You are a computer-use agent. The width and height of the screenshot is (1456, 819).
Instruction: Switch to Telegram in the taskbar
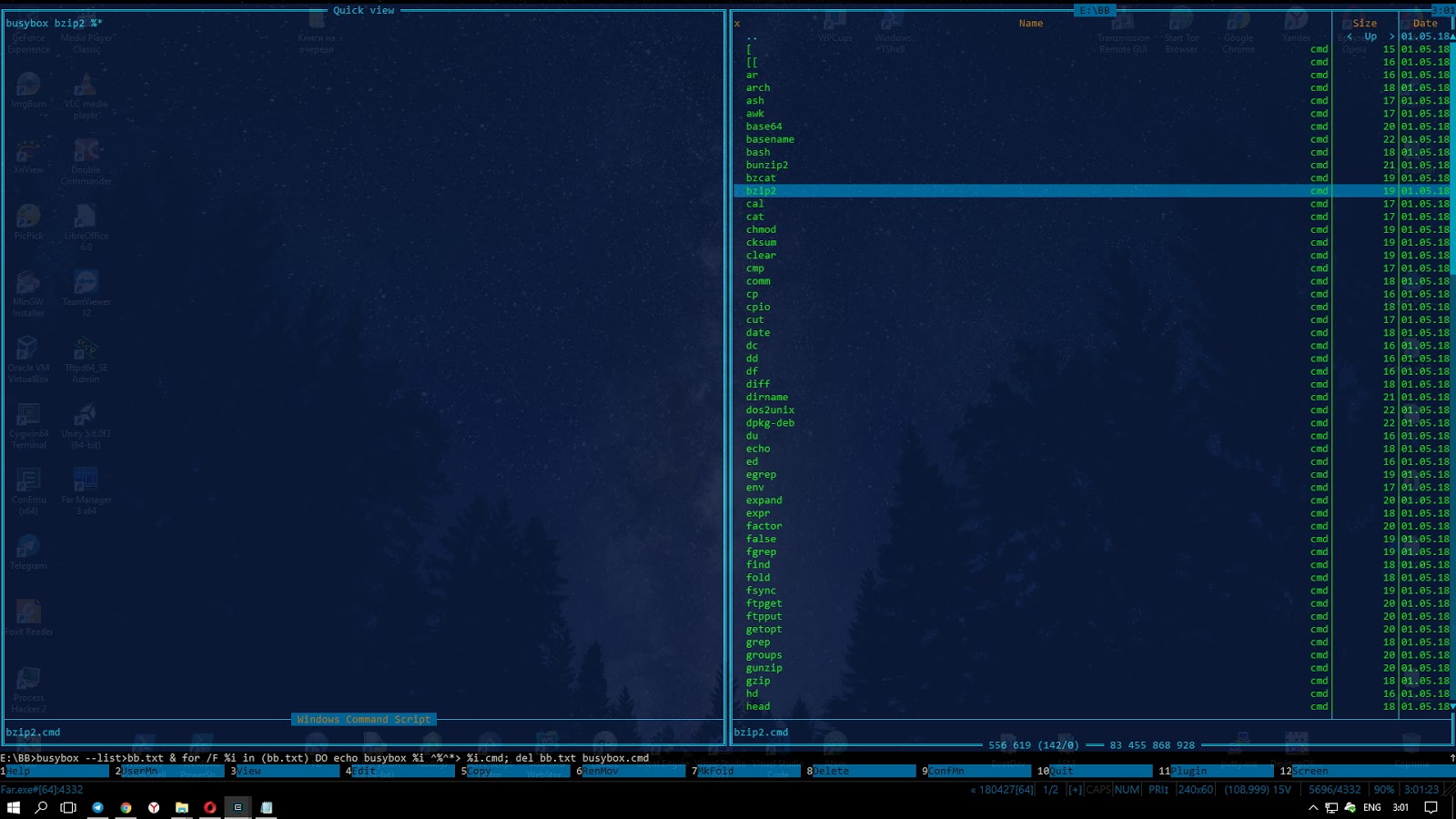pos(97,807)
